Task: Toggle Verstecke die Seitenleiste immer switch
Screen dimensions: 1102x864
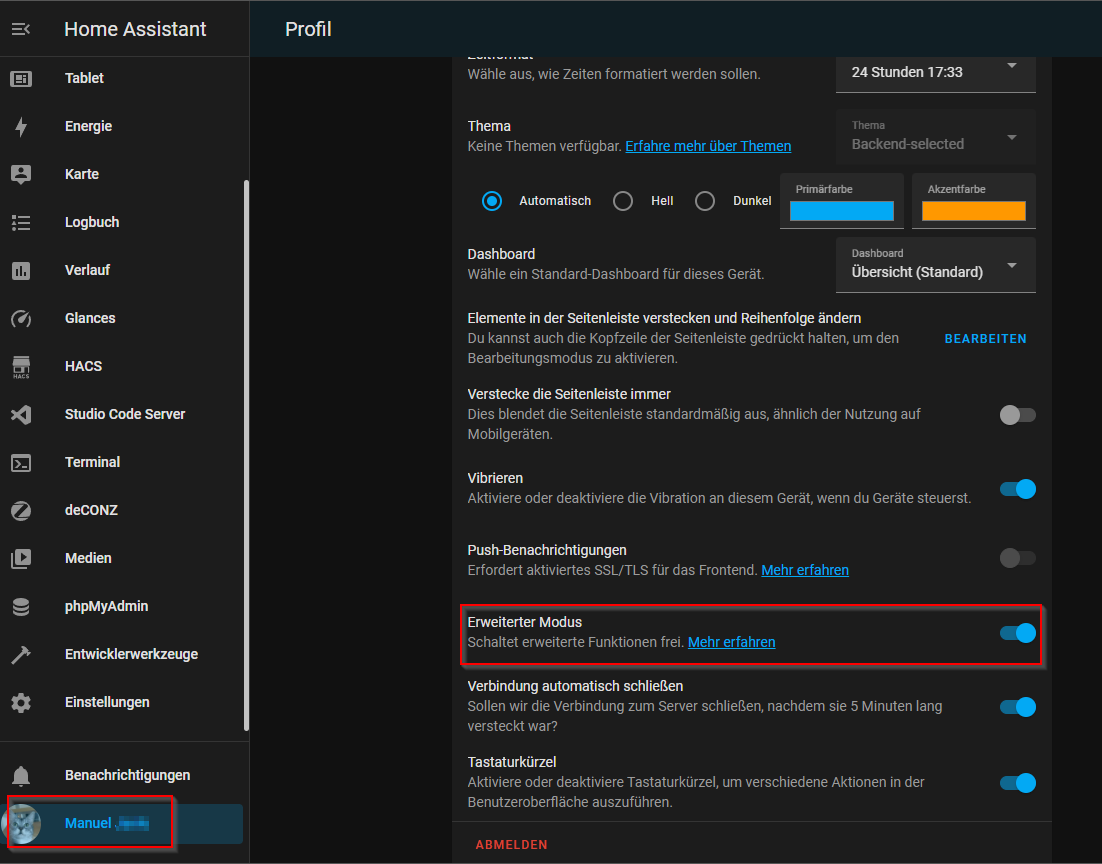Action: [x=1018, y=415]
